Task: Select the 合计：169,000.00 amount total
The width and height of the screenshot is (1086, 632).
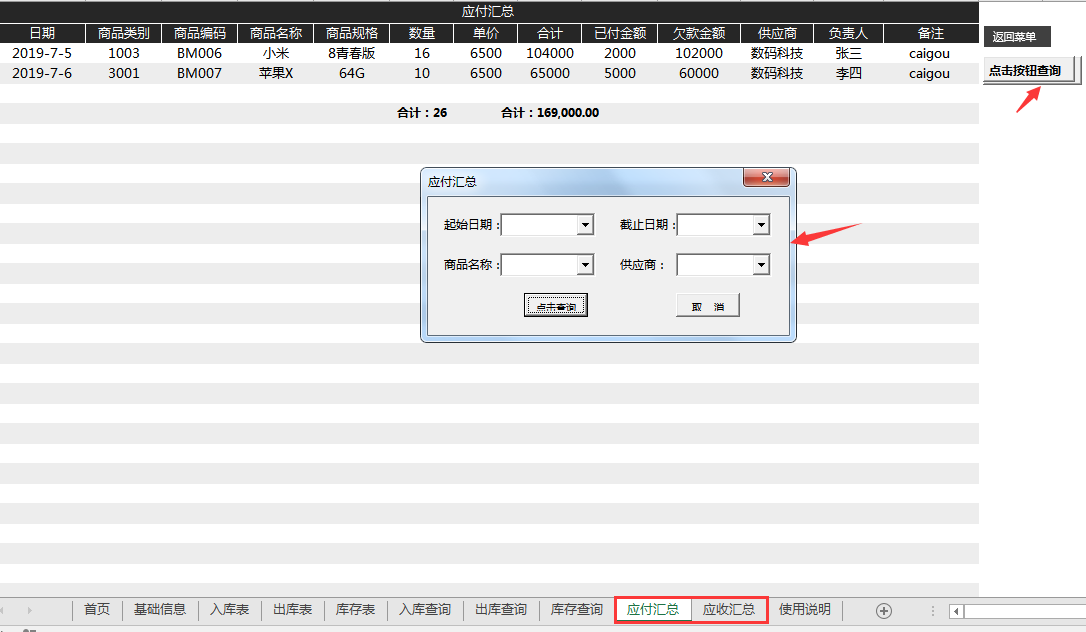Action: tap(550, 113)
